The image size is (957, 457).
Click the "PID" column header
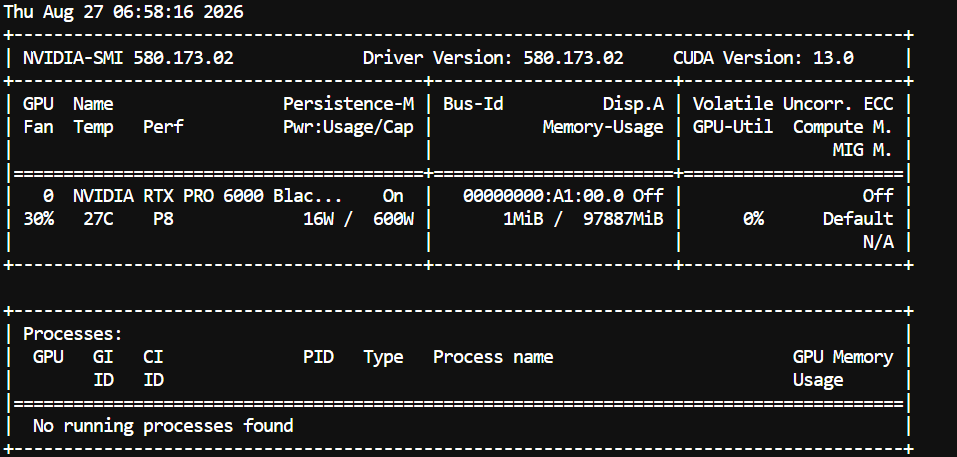pyautogui.click(x=318, y=357)
